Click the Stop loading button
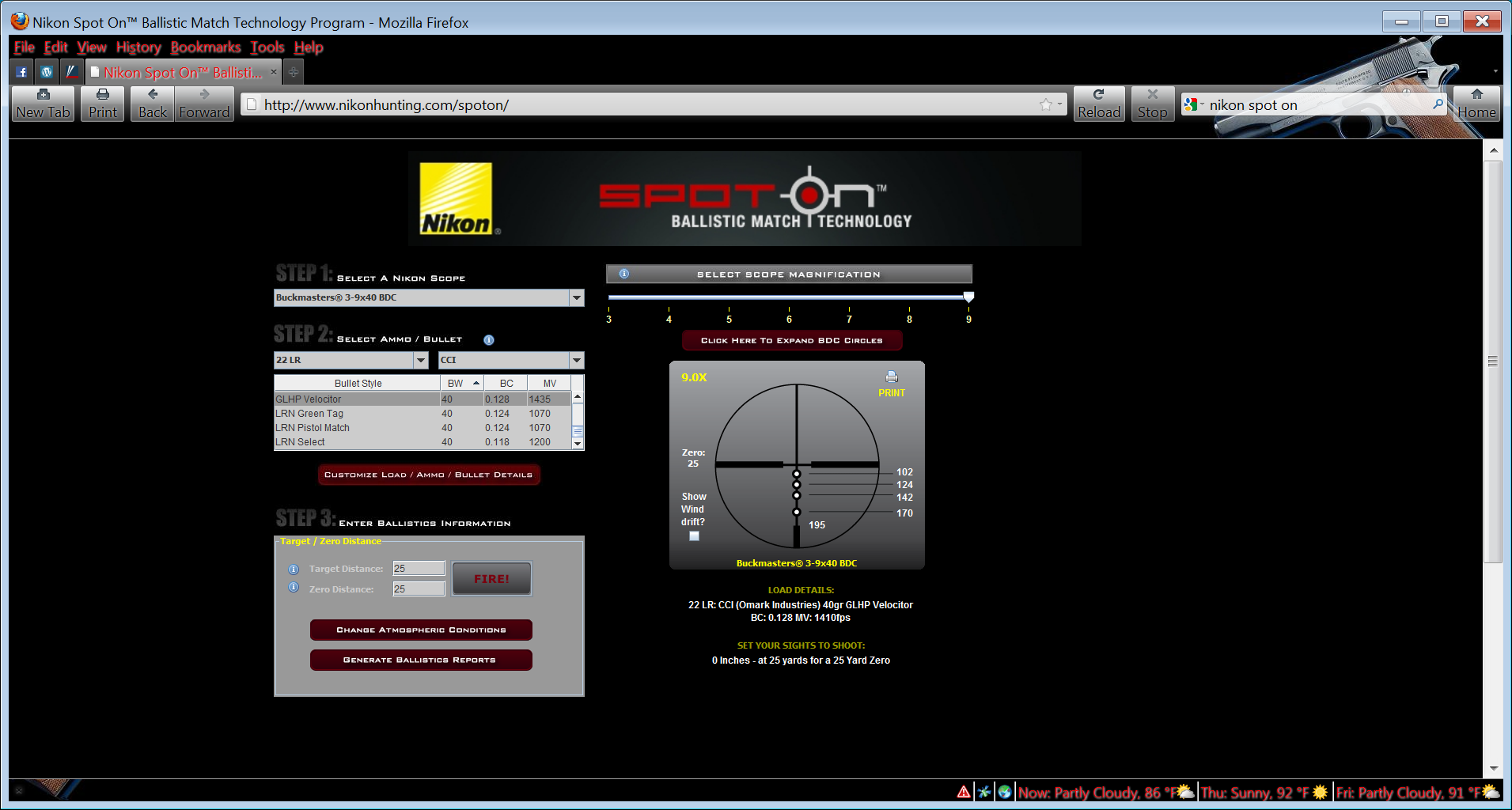This screenshot has height=810, width=1512. [x=1152, y=104]
